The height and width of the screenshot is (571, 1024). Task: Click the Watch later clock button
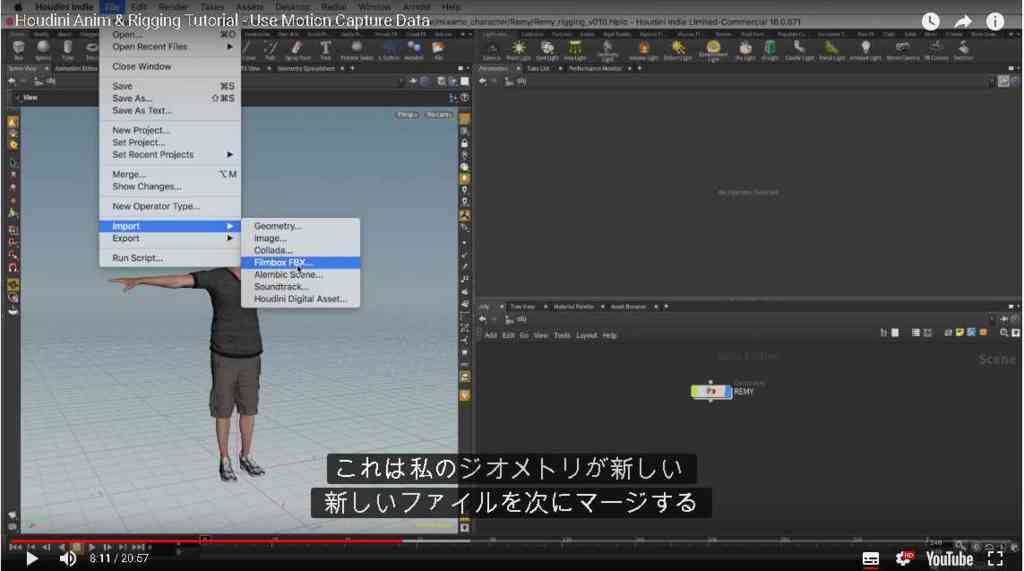(x=931, y=22)
